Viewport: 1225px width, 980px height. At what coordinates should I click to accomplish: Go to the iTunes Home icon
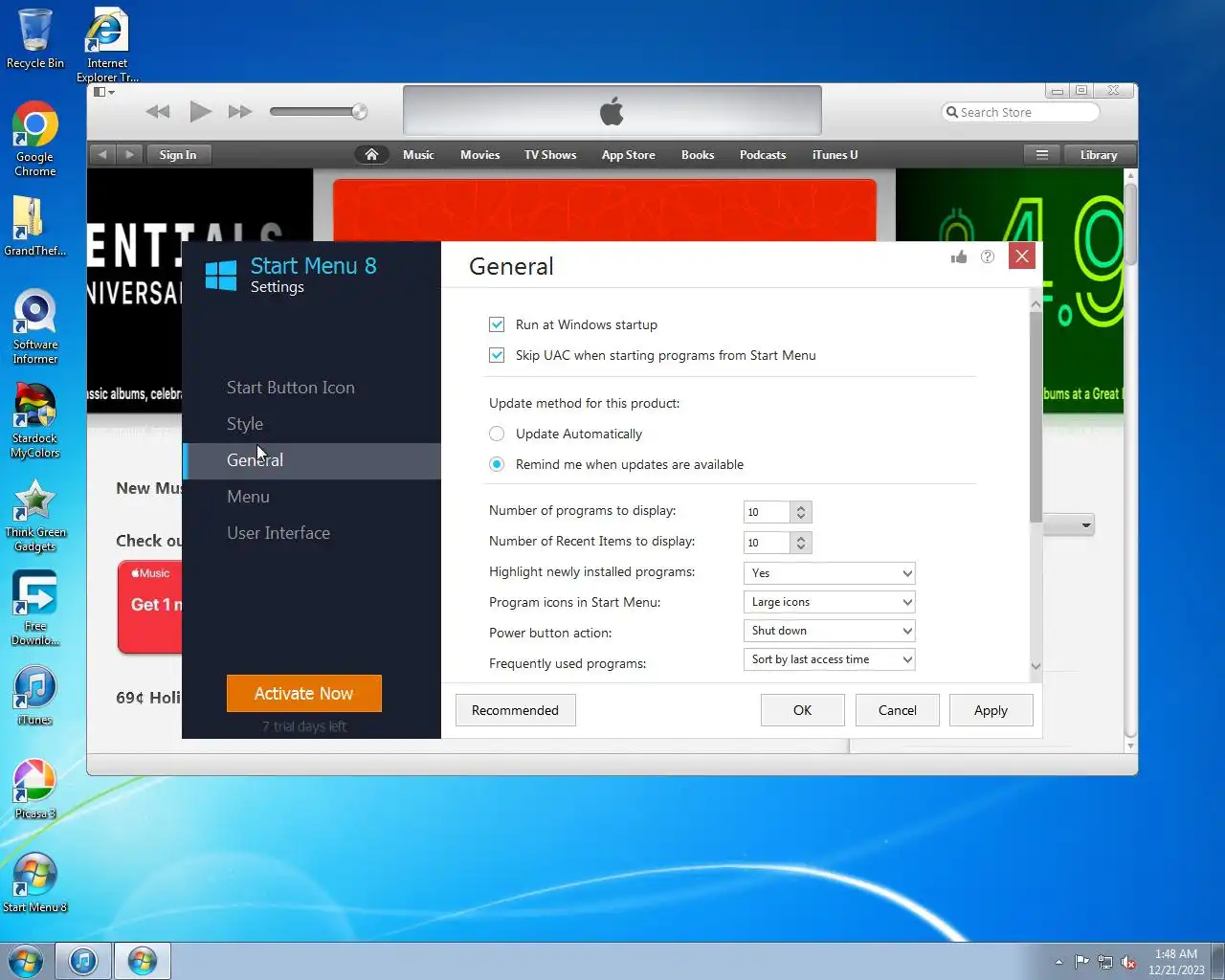pyautogui.click(x=371, y=154)
